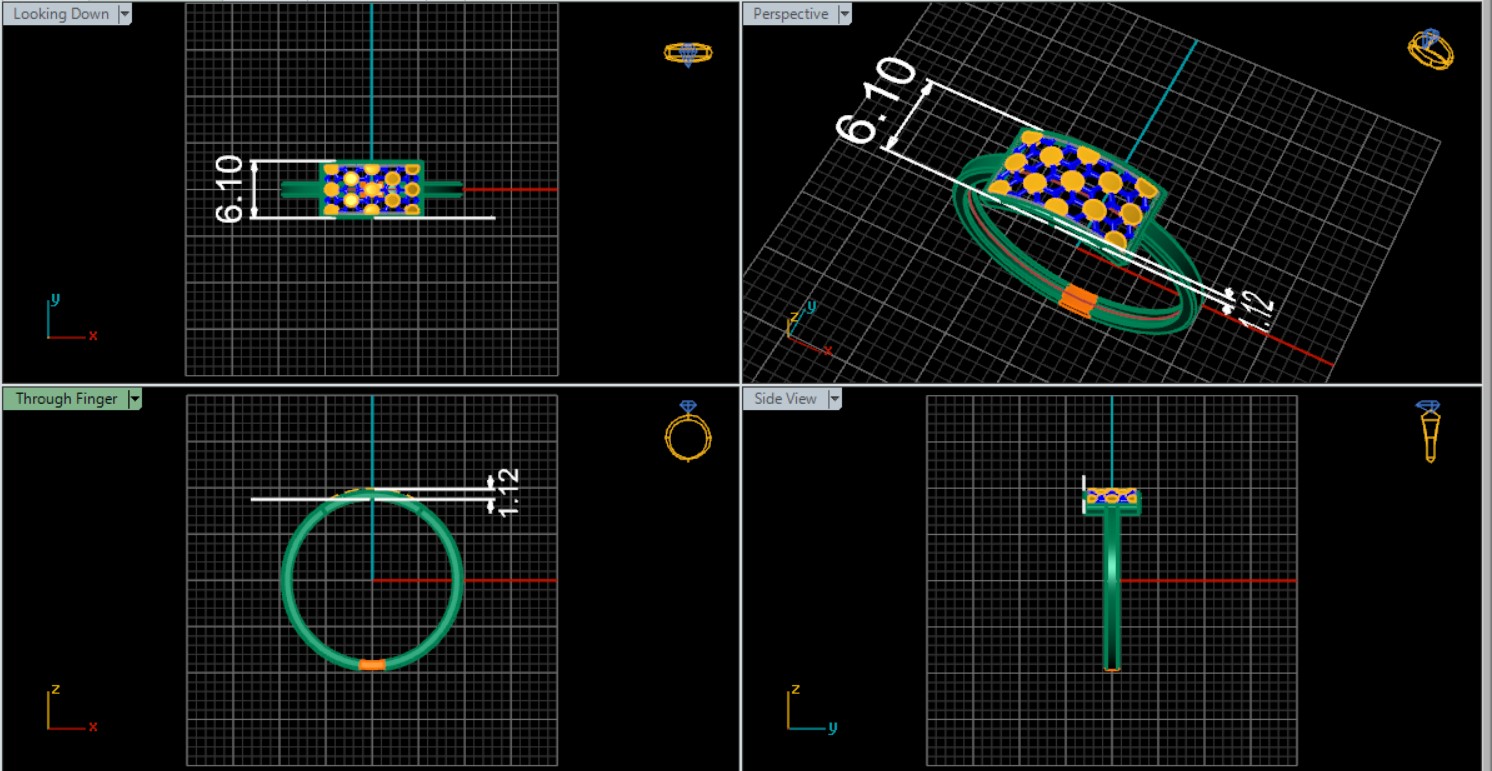Activate the Side View viewport title
The height and width of the screenshot is (771, 1492).
(785, 399)
